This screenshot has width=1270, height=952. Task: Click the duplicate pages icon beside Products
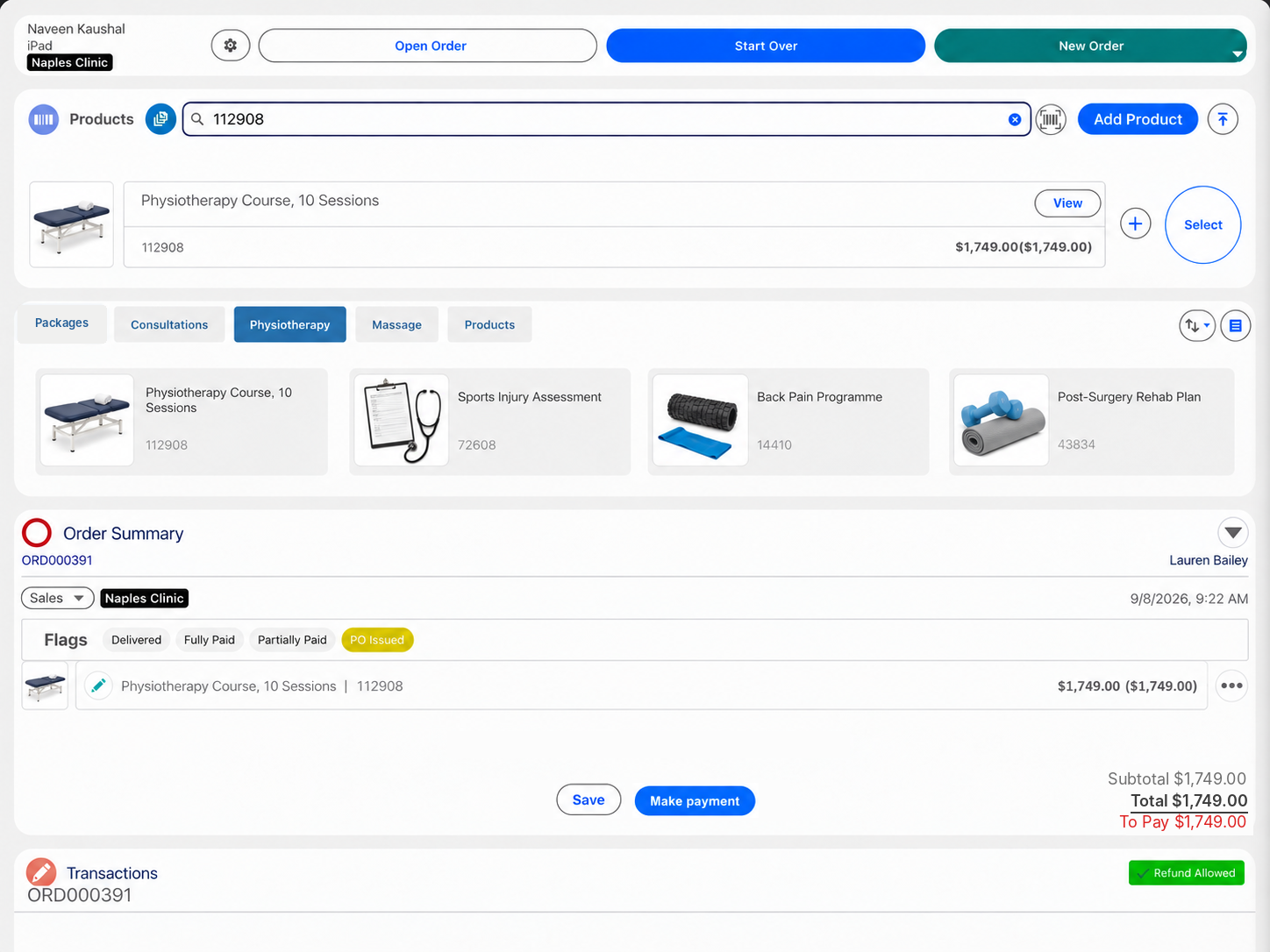click(x=161, y=119)
